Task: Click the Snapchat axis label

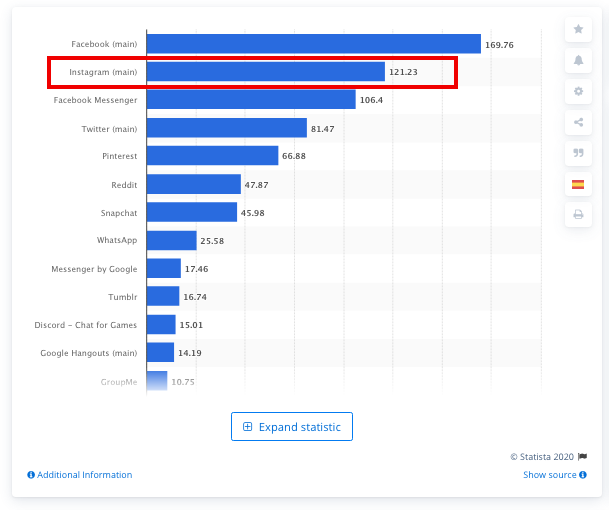Action: [x=119, y=213]
